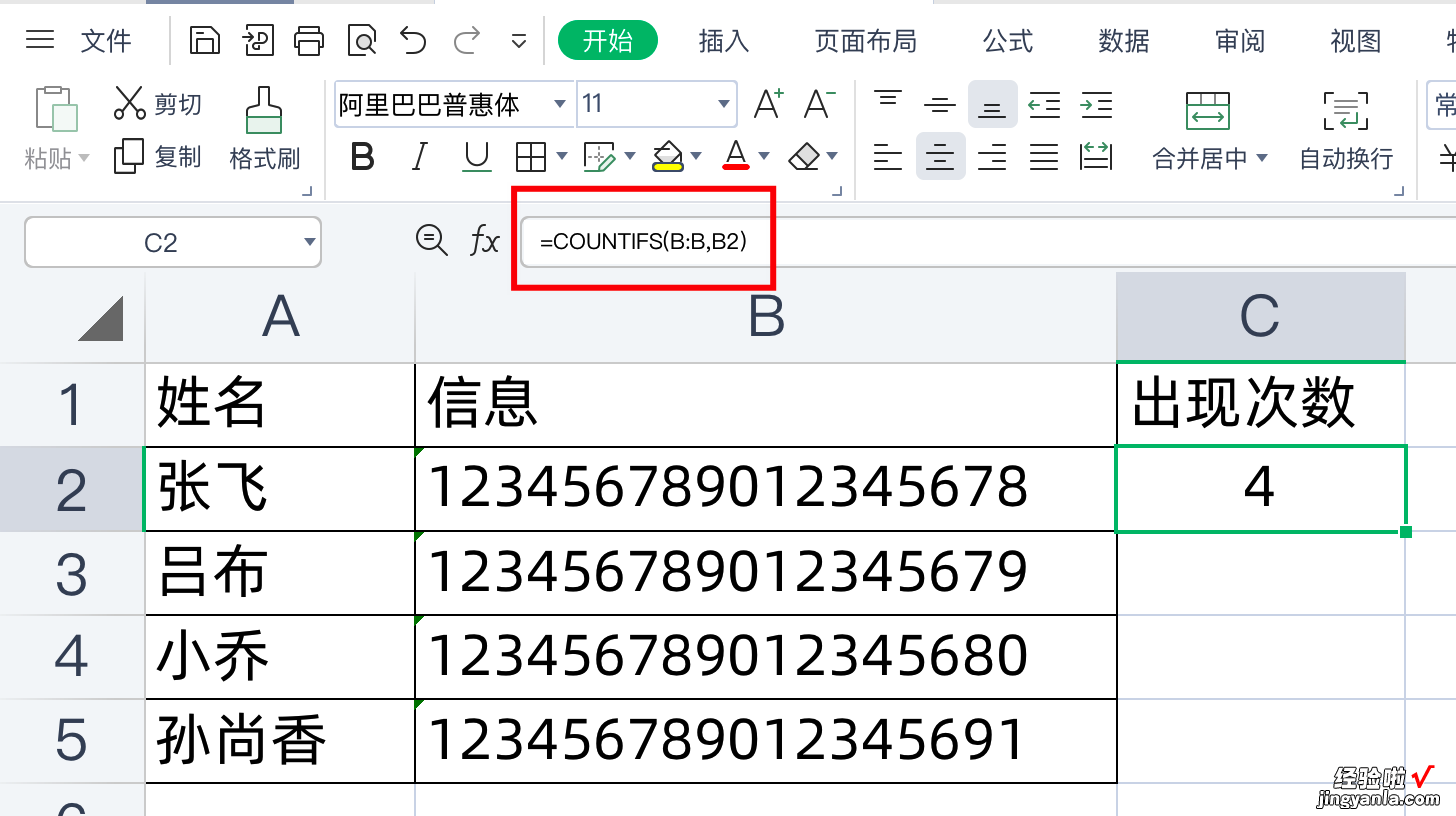Select cell with 12345678901234680
This screenshot has width=1456, height=816.
[766, 657]
